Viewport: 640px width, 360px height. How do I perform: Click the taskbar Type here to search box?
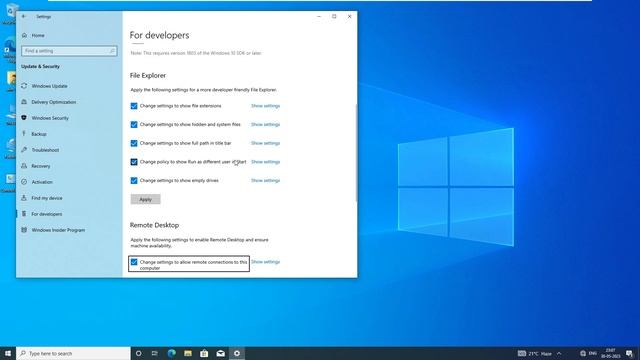[73, 353]
